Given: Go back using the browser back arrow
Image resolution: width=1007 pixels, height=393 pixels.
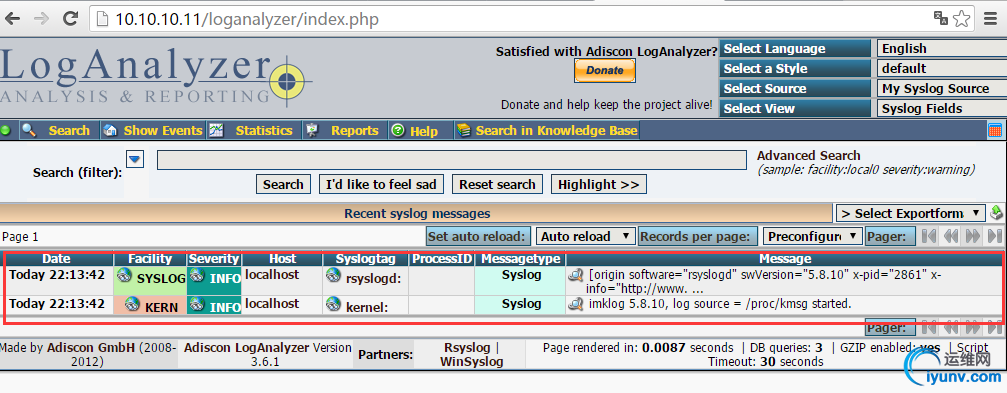Looking at the screenshot, I should (12, 18).
